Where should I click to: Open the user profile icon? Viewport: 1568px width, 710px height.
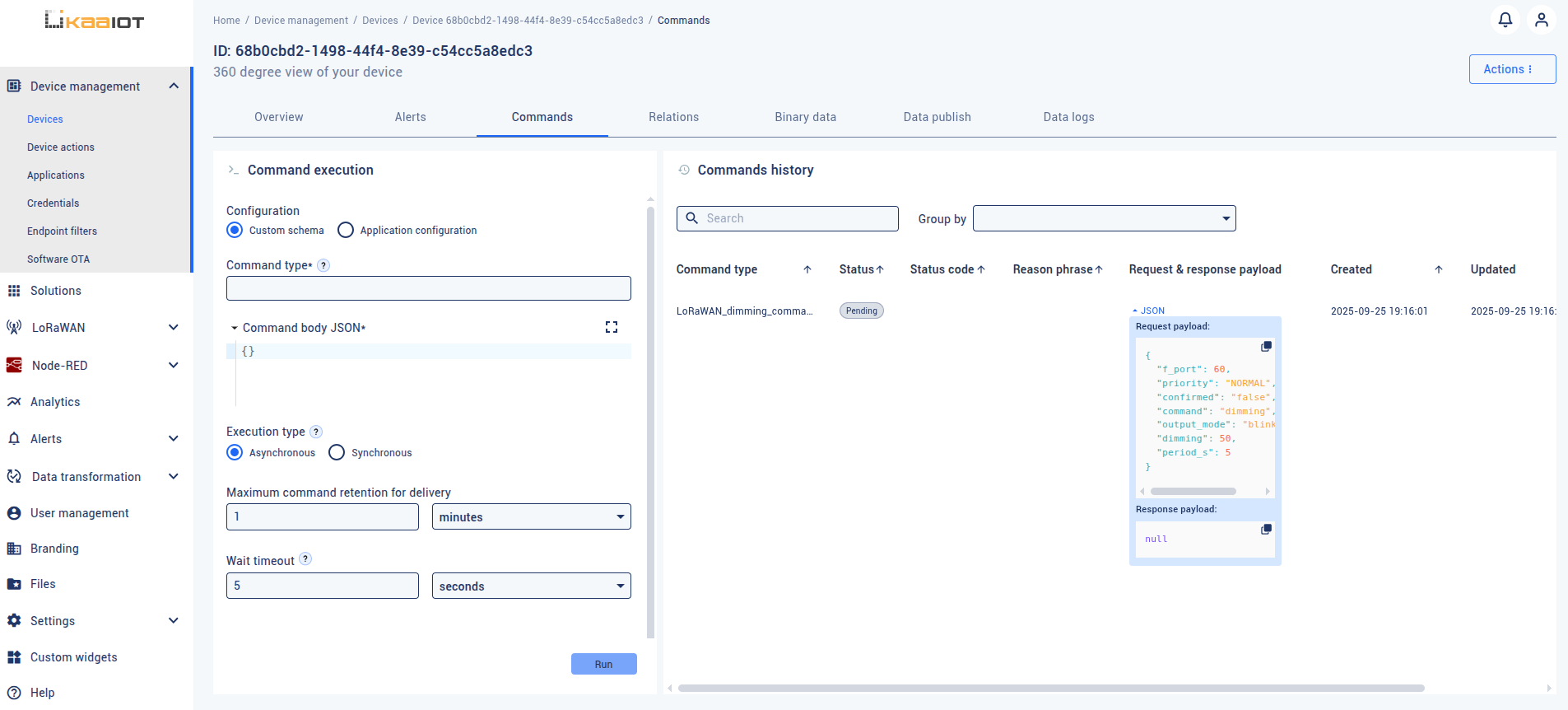tap(1541, 20)
